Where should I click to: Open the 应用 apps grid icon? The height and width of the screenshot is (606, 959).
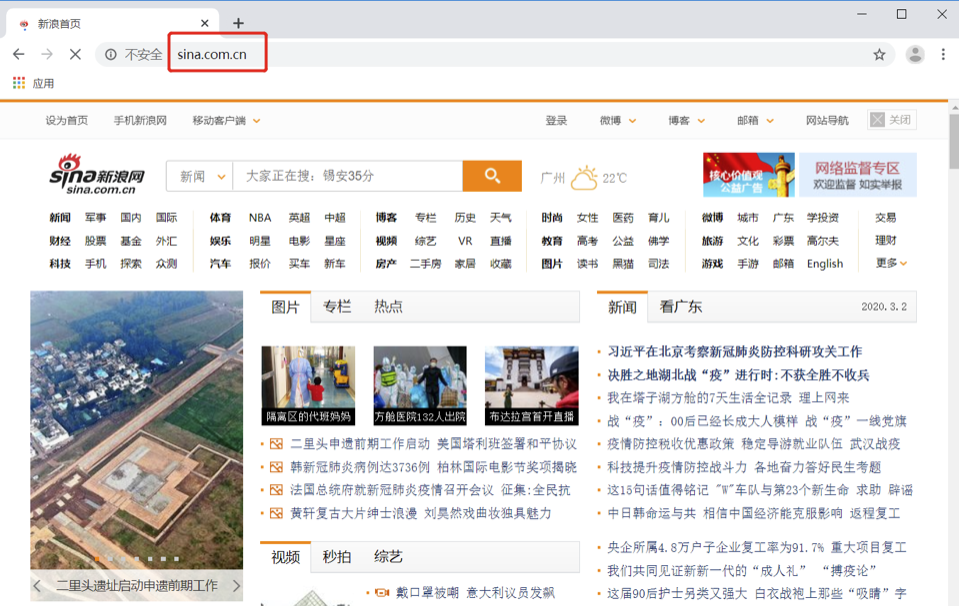point(19,83)
